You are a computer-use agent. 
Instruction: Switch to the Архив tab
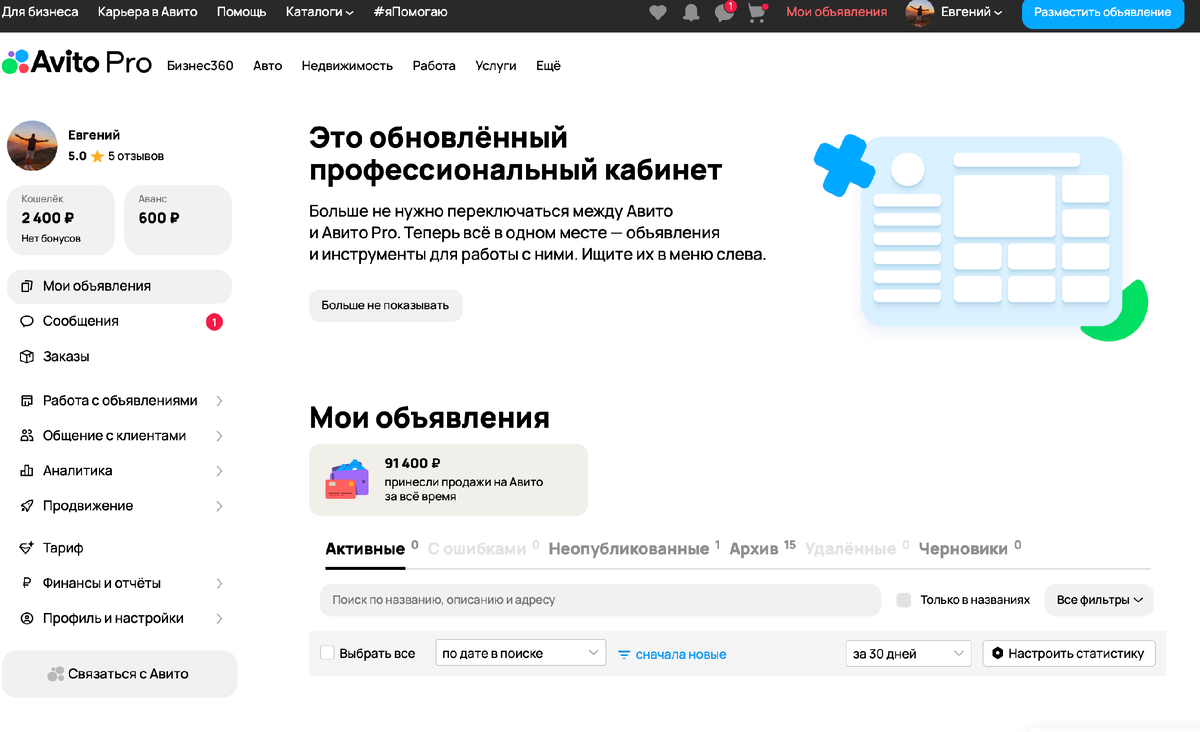point(753,548)
